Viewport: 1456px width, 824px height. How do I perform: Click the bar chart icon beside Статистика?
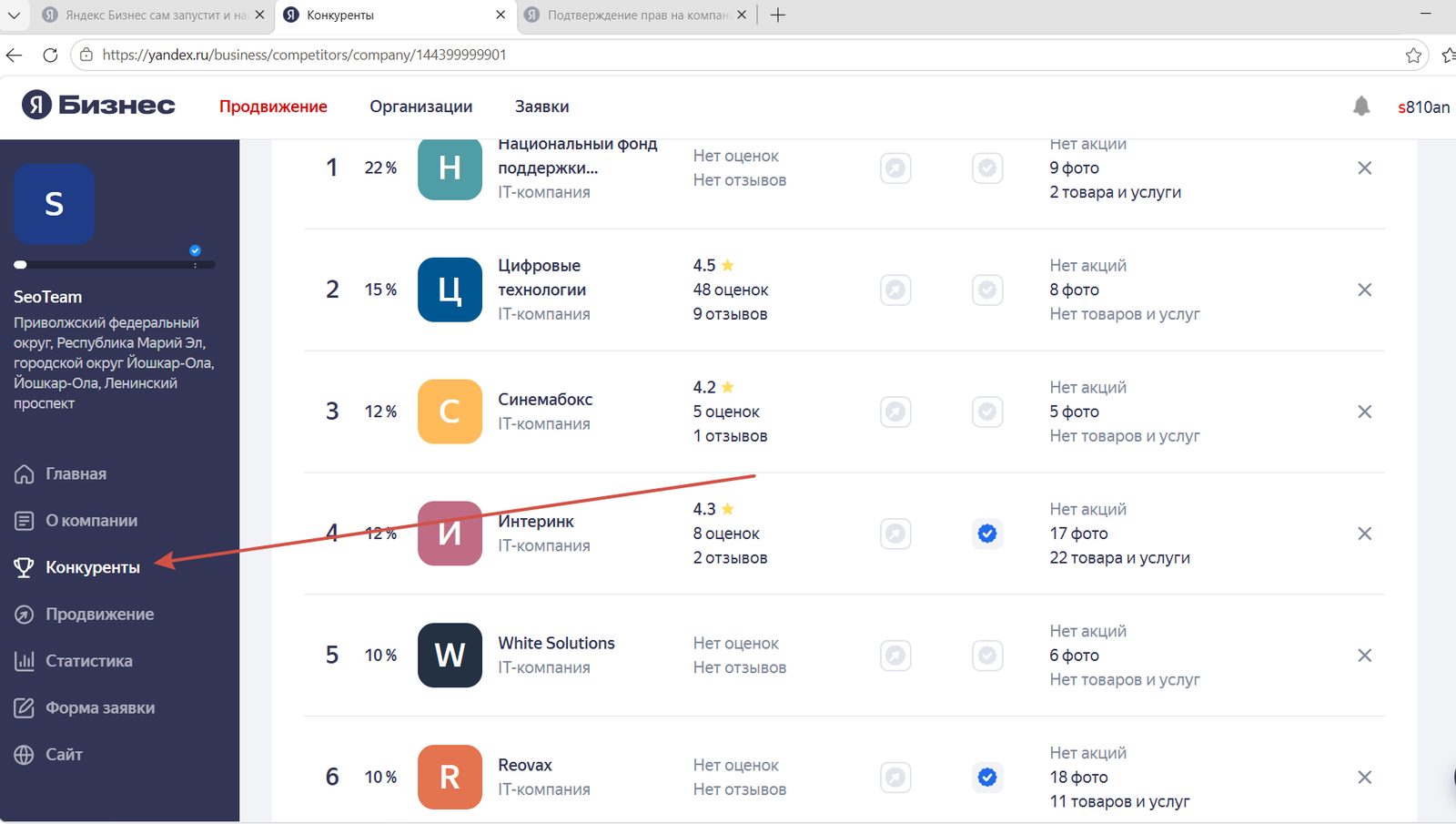tap(24, 661)
